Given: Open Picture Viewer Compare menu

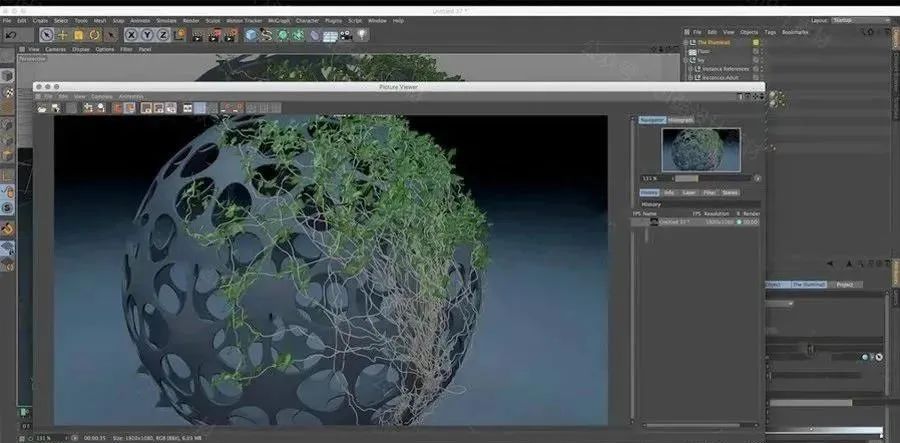Looking at the screenshot, I should [102, 96].
